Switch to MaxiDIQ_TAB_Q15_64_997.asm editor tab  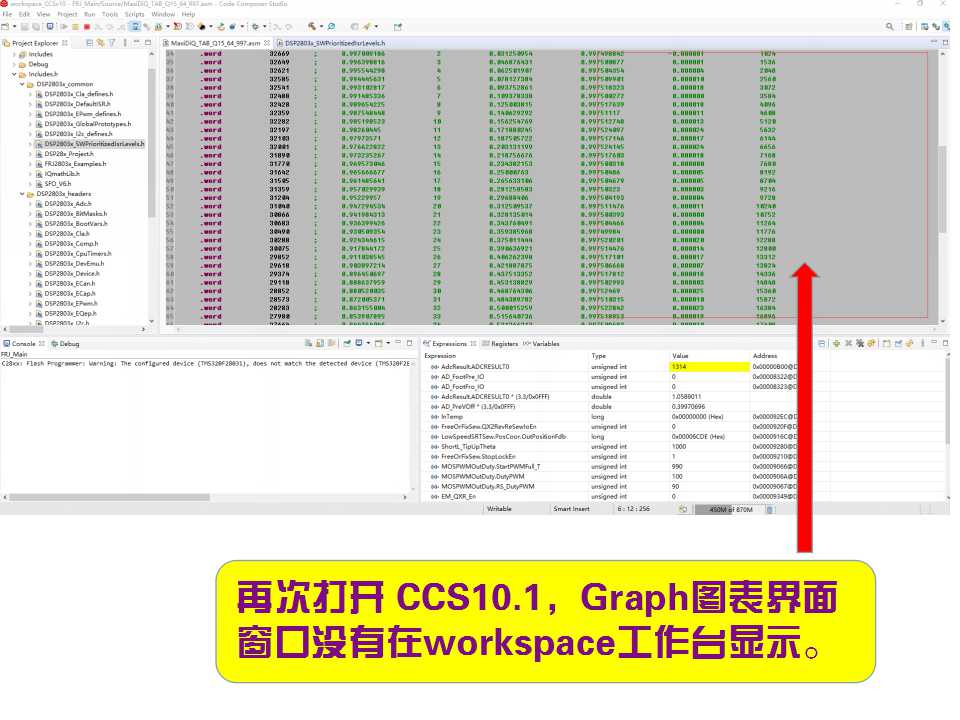click(215, 43)
